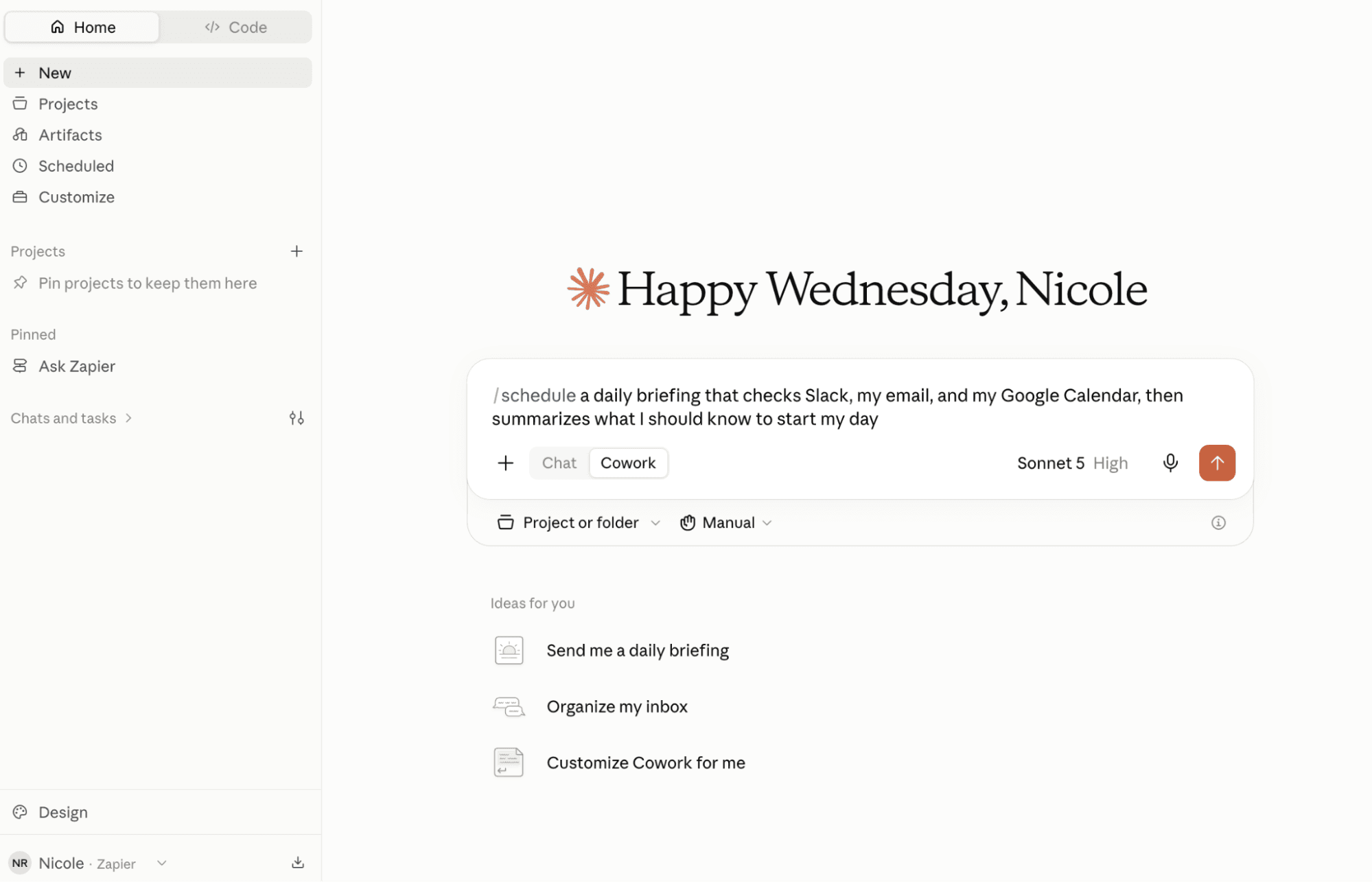The width and height of the screenshot is (1372, 882).
Task: Select the Chat mode toggle
Action: click(x=559, y=463)
